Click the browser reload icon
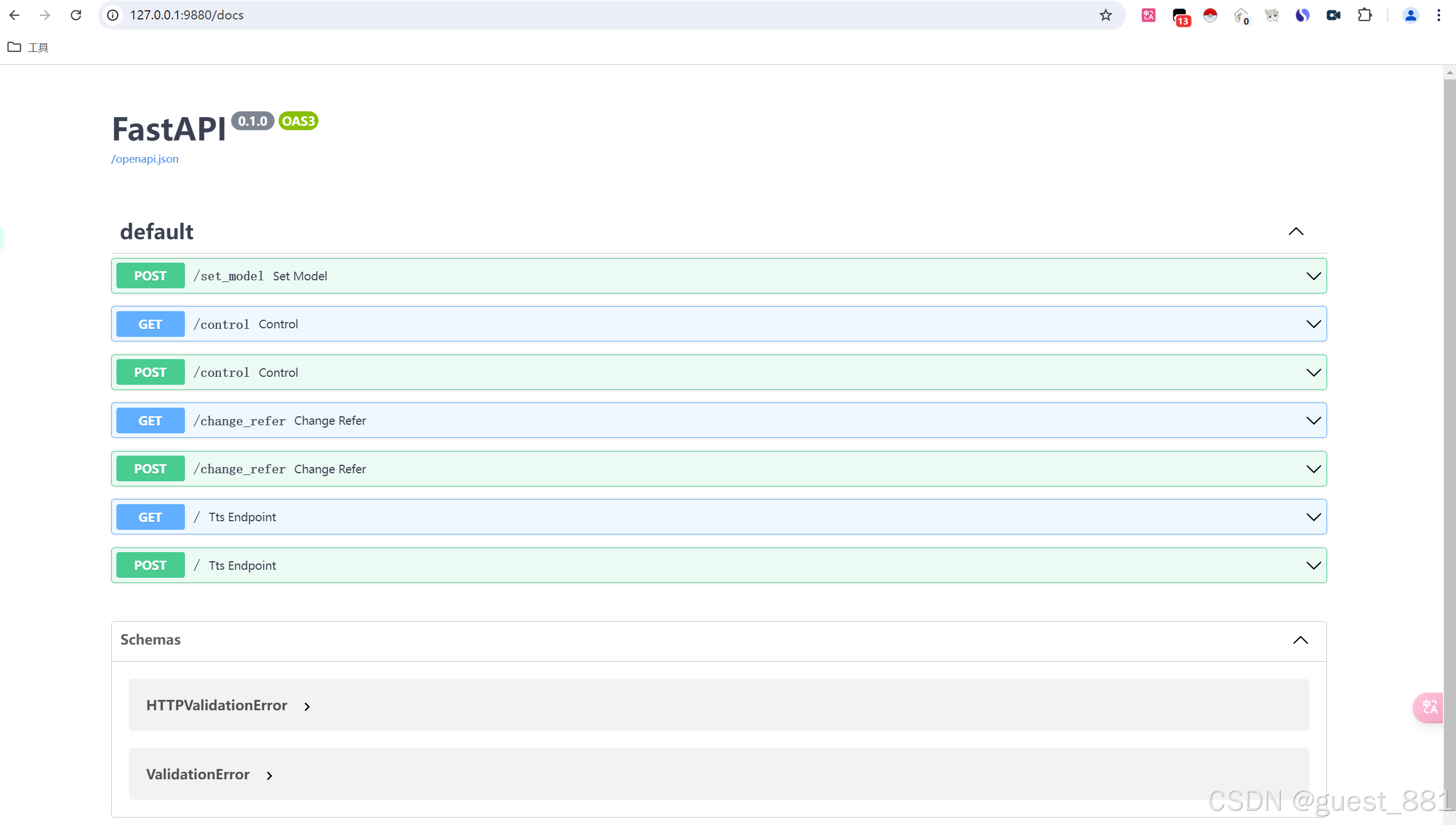This screenshot has width=1456, height=825. 76,15
